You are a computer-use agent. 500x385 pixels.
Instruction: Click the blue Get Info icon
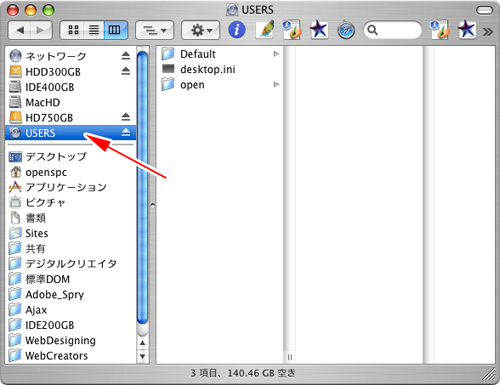click(x=237, y=30)
